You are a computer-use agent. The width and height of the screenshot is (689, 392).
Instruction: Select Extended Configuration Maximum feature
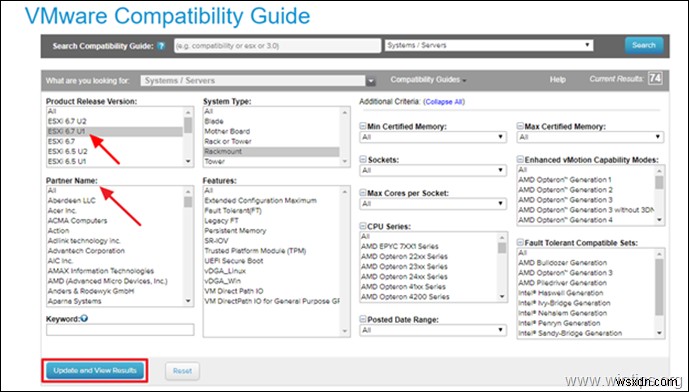click(x=271, y=201)
